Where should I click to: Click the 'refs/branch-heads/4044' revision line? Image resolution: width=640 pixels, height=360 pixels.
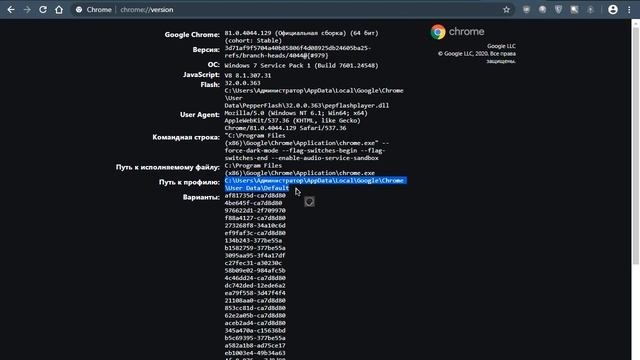276,56
